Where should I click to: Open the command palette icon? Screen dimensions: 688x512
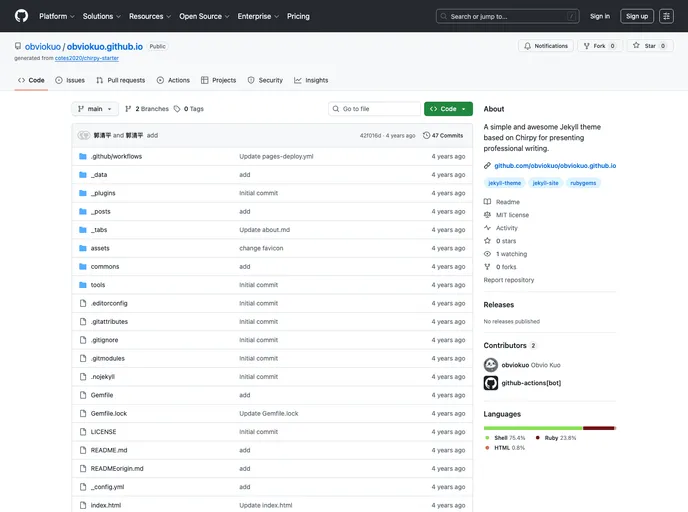(x=666, y=16)
